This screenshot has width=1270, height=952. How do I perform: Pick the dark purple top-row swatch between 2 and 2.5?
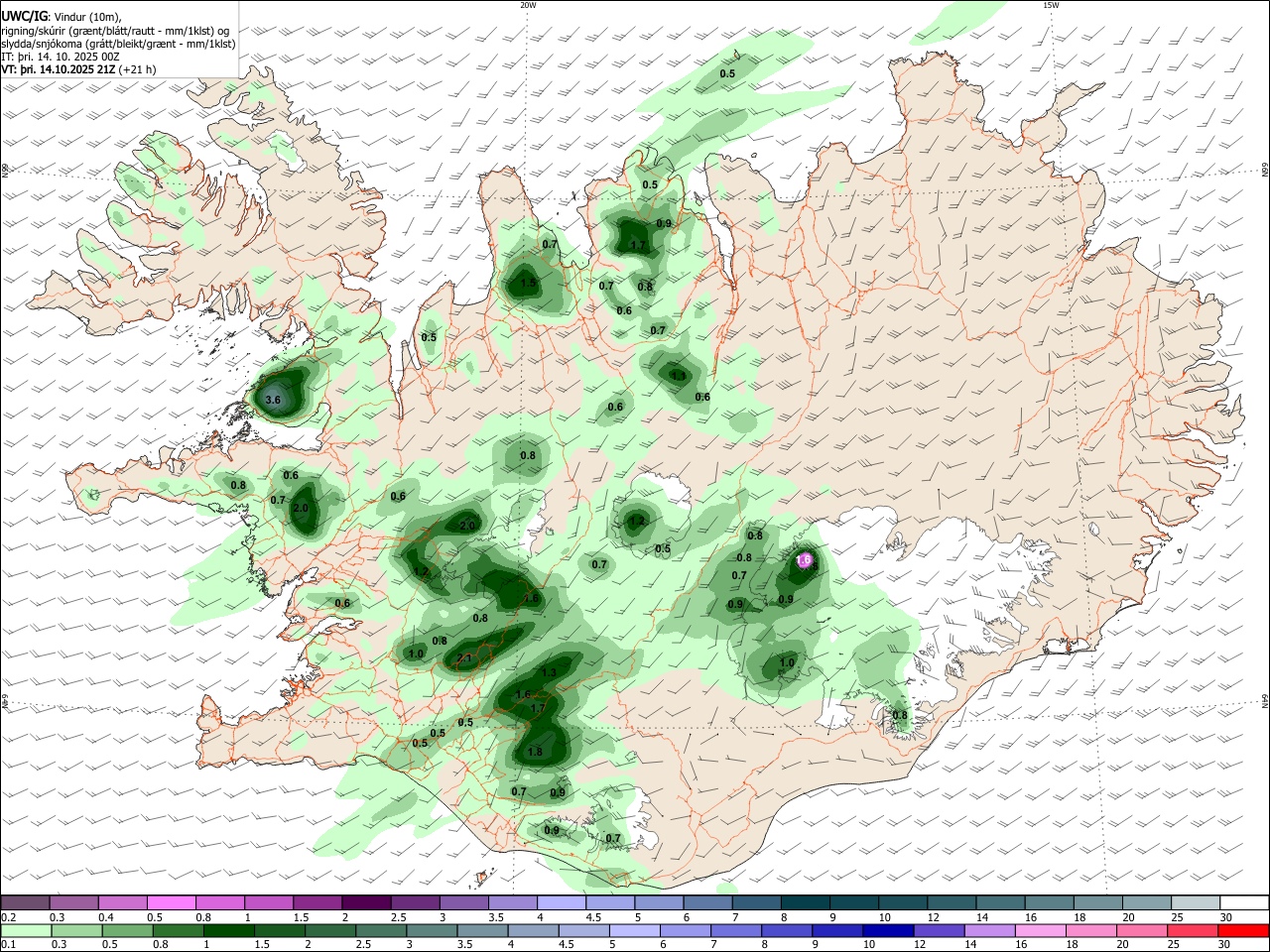point(365,902)
